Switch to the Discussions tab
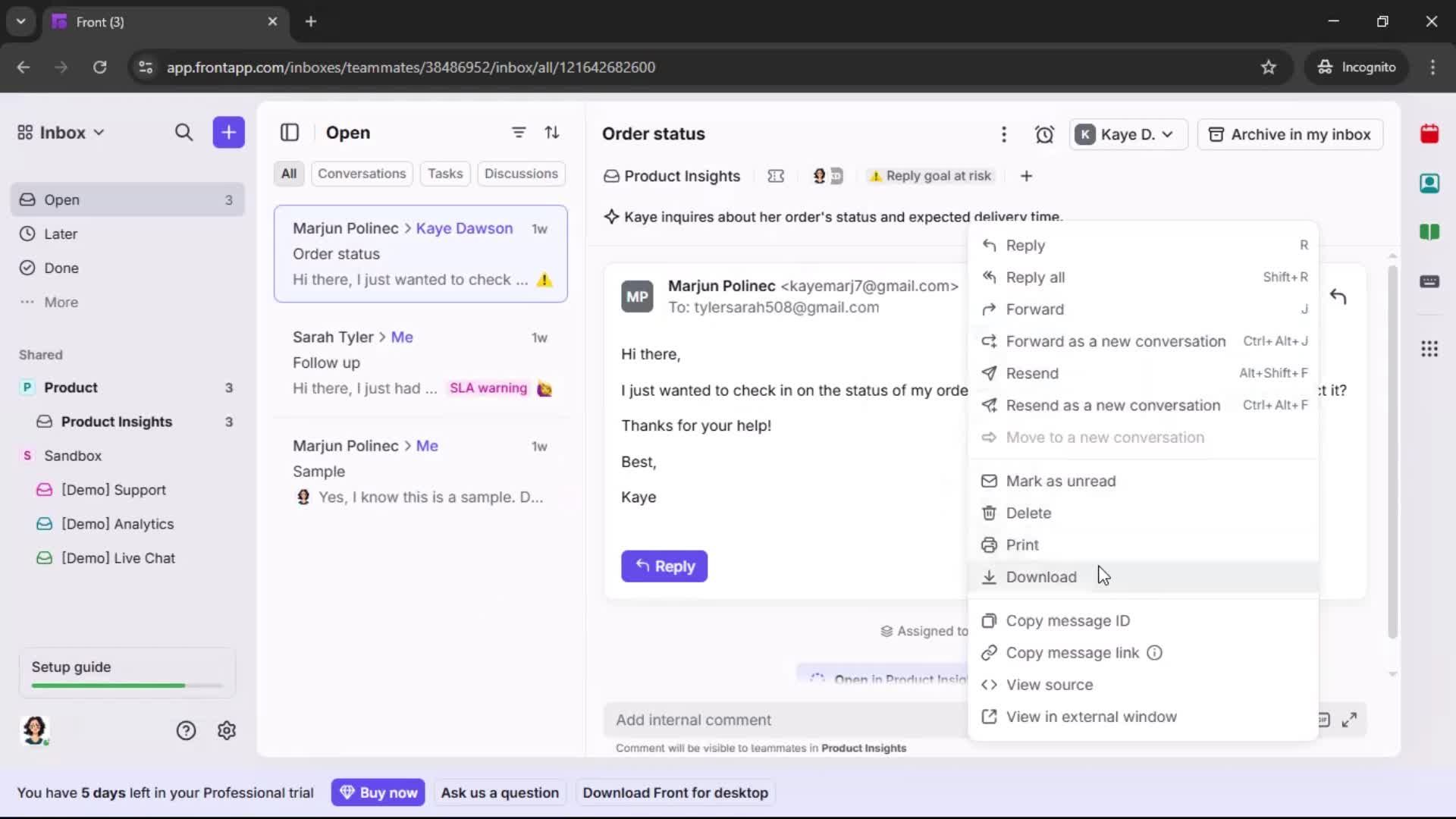1456x819 pixels. click(522, 173)
